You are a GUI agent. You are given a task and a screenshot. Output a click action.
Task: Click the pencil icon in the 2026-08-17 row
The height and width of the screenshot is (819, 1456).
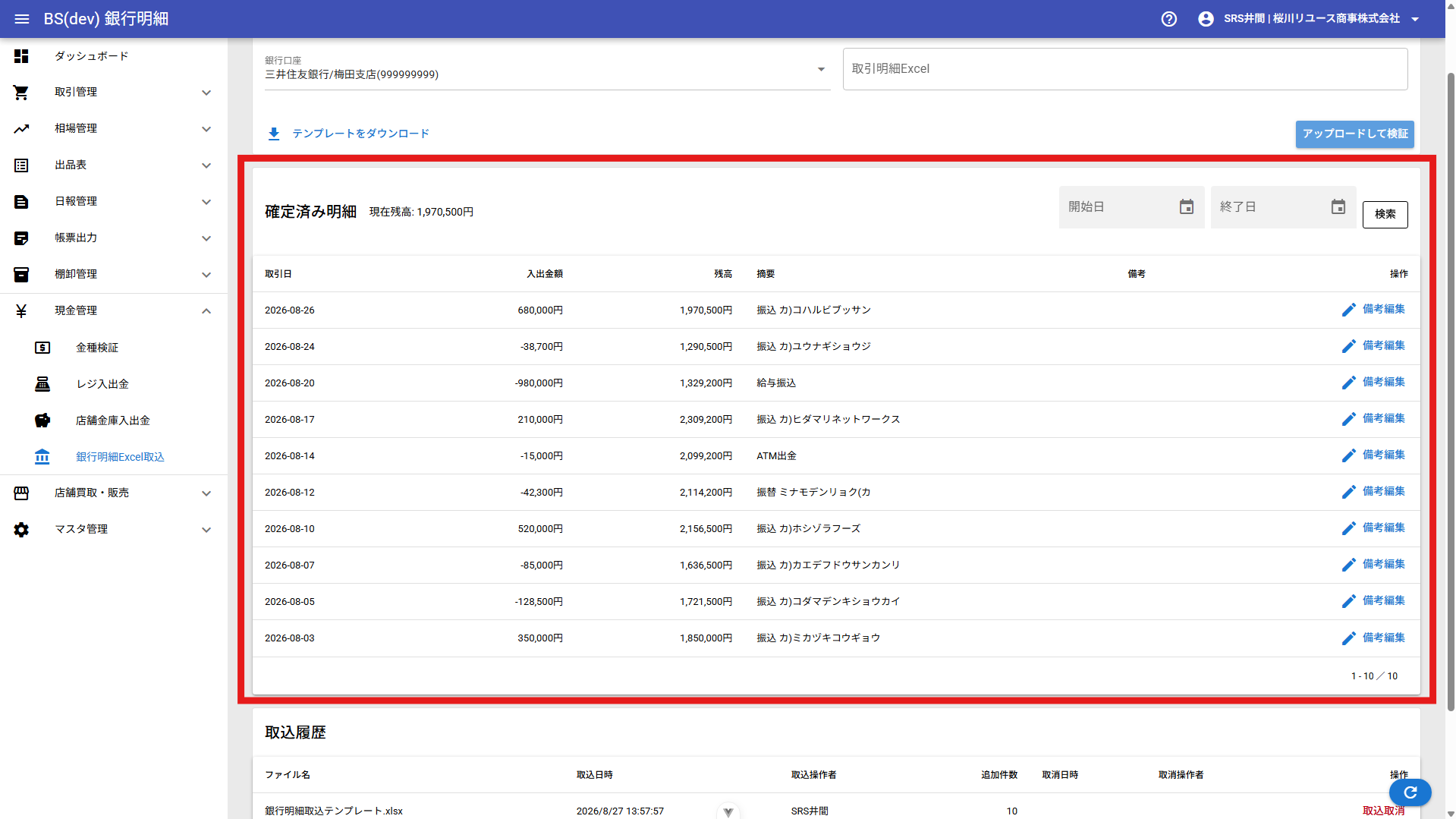pos(1348,419)
